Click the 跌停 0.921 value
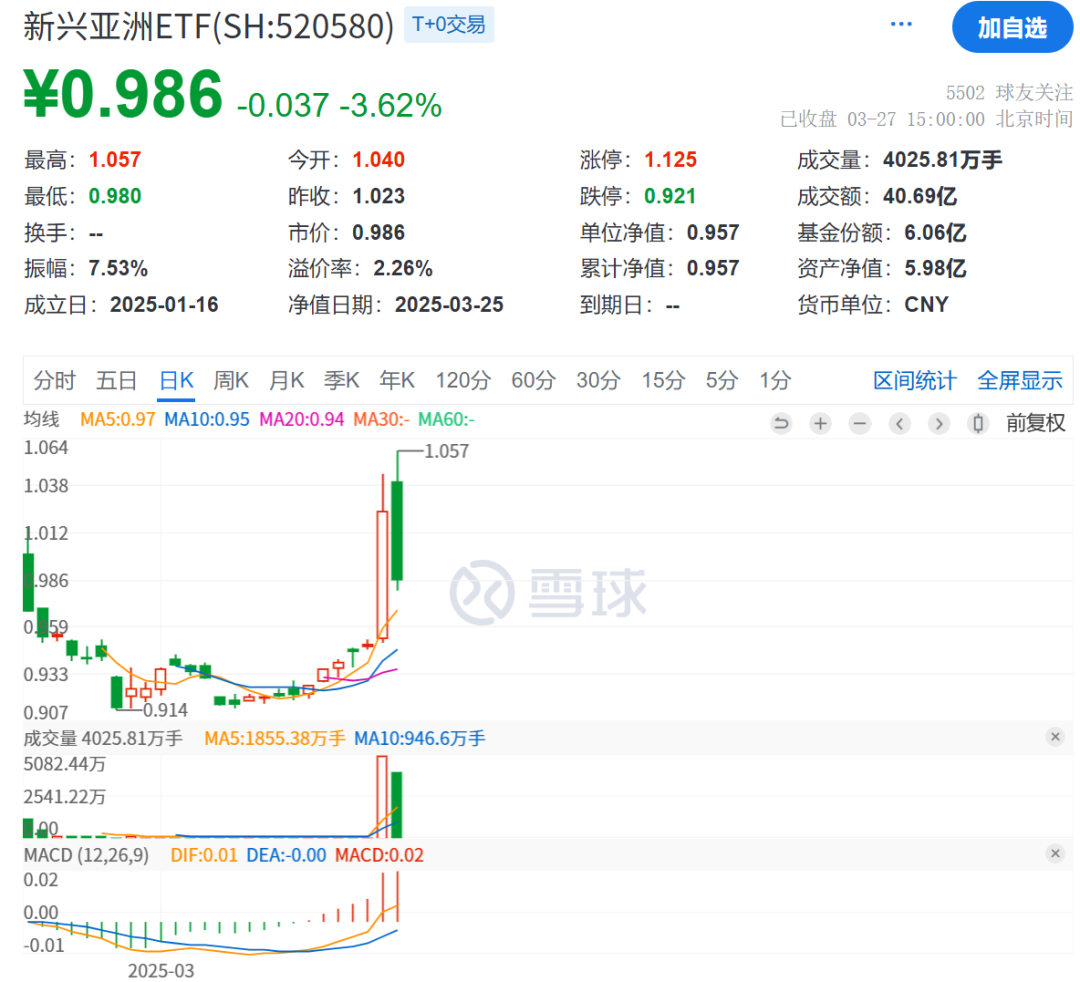 point(669,196)
